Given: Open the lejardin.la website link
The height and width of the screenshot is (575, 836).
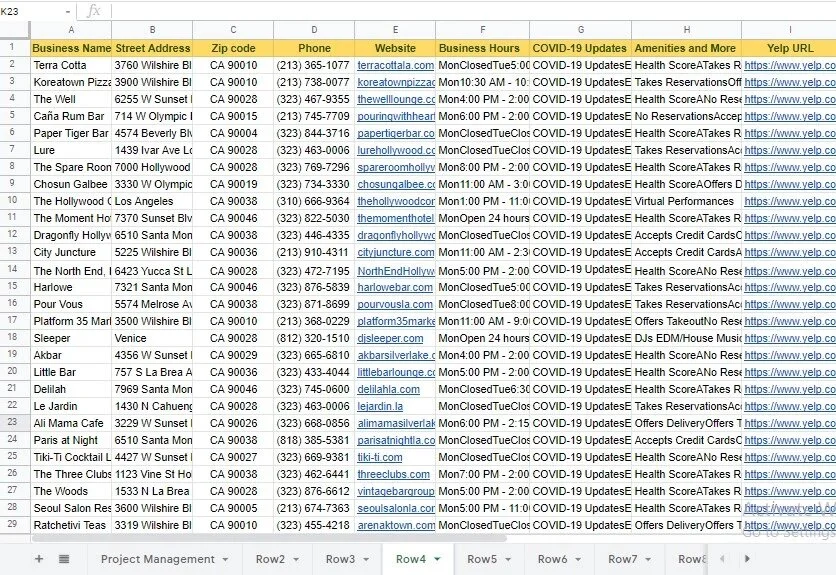Looking at the screenshot, I should click(x=380, y=406).
